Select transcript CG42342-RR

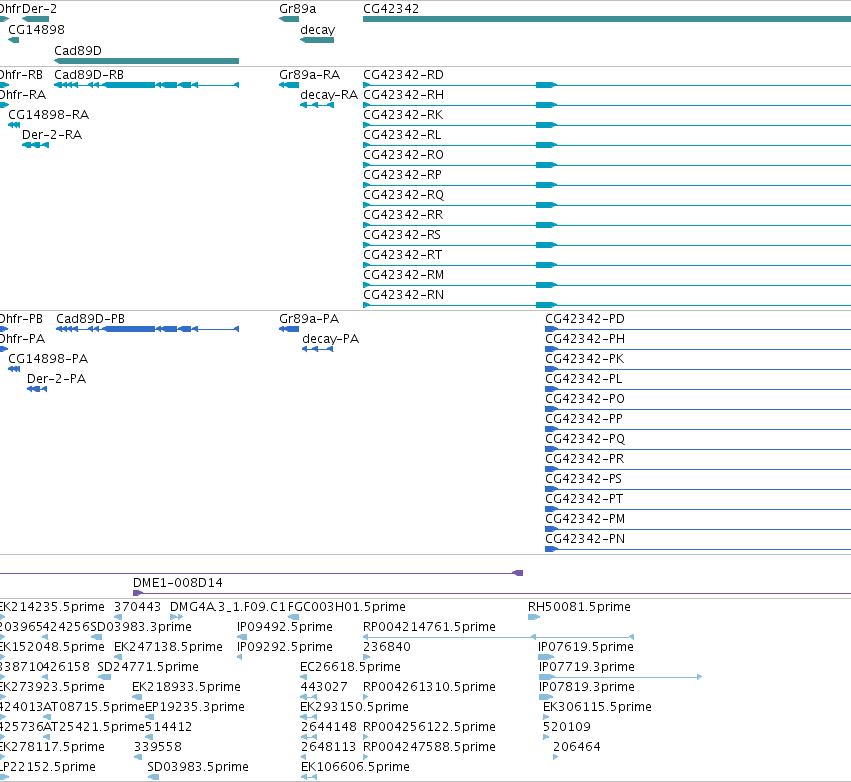[403, 215]
